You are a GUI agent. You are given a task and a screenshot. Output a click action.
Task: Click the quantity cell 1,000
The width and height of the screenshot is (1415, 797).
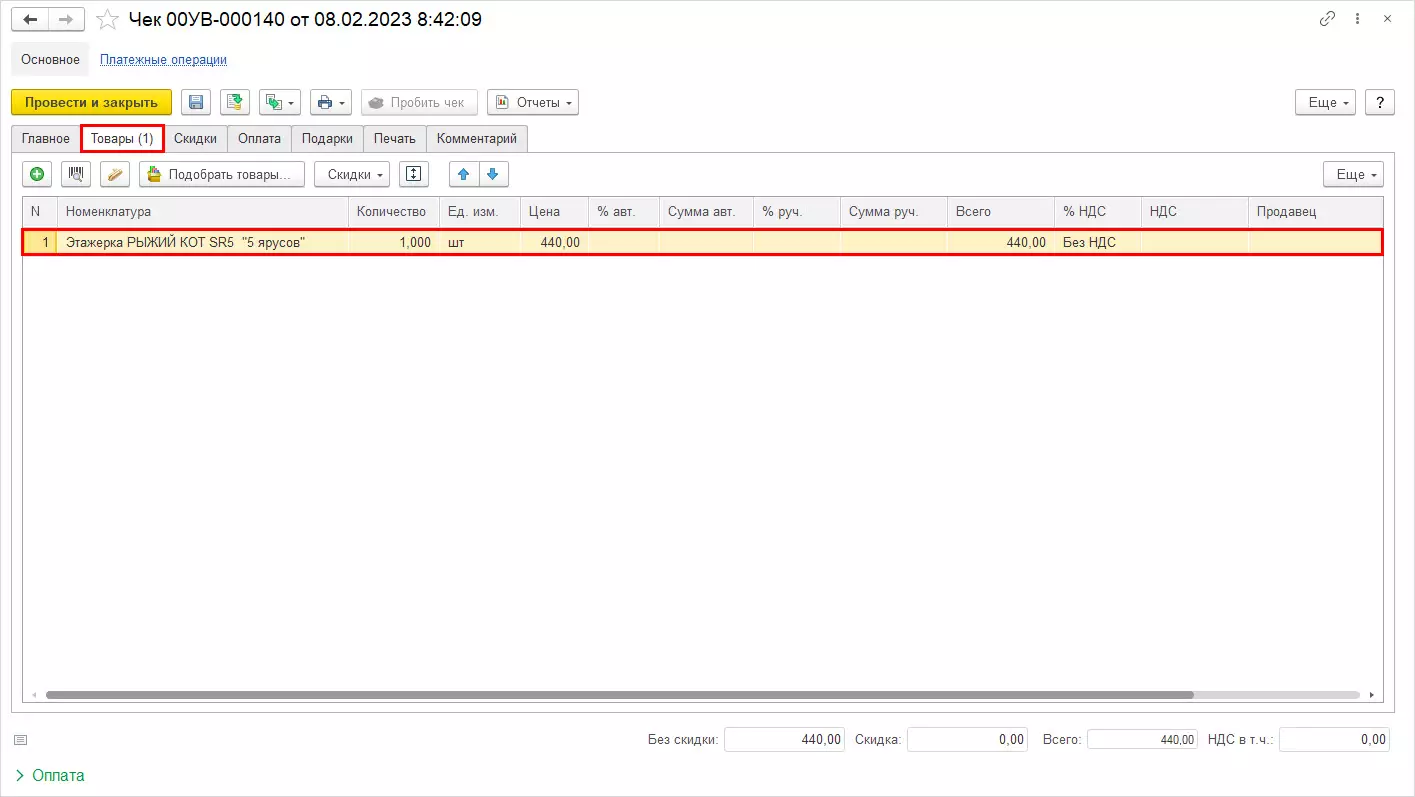394,242
